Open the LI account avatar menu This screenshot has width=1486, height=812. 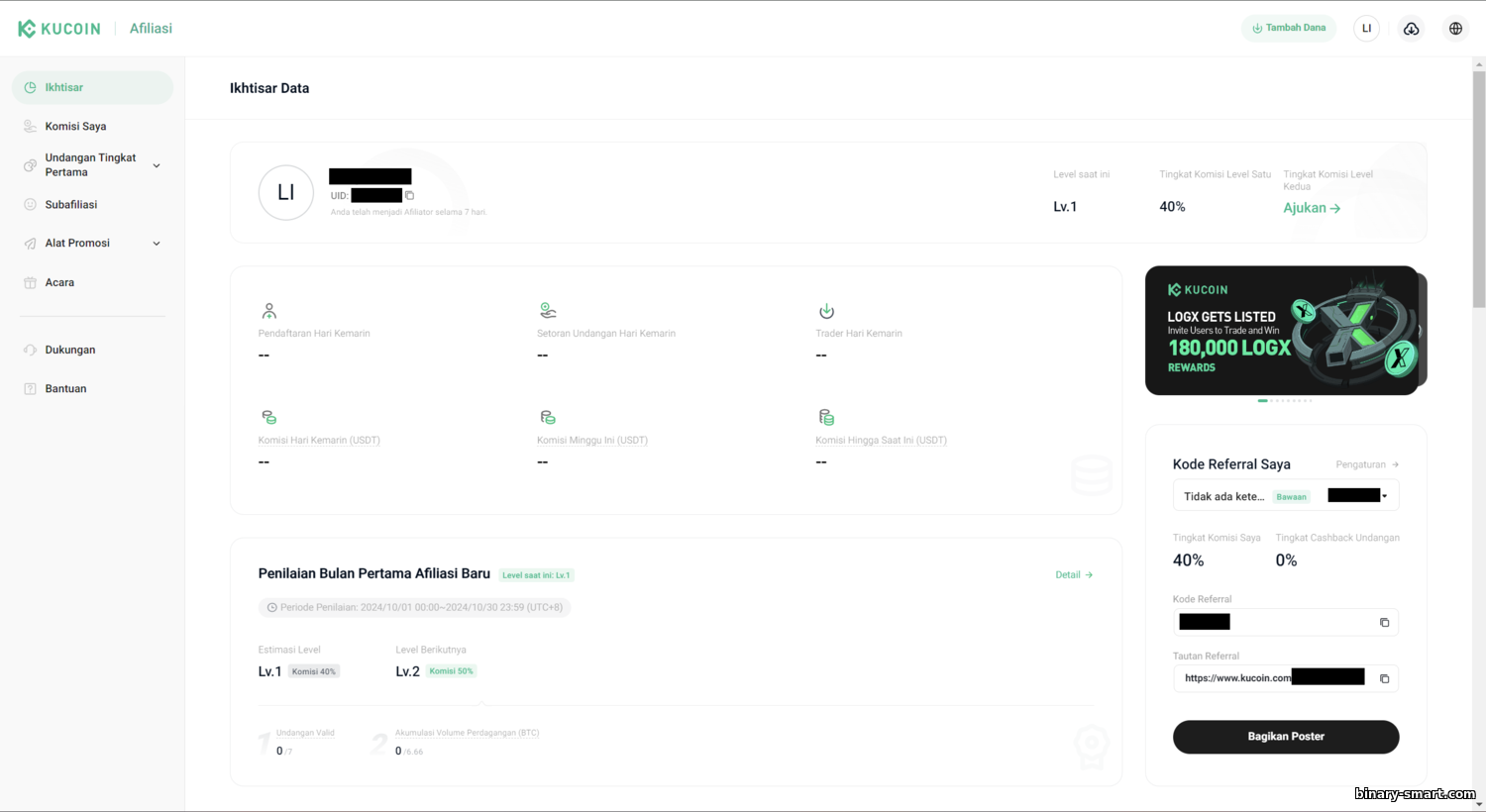tap(1366, 29)
